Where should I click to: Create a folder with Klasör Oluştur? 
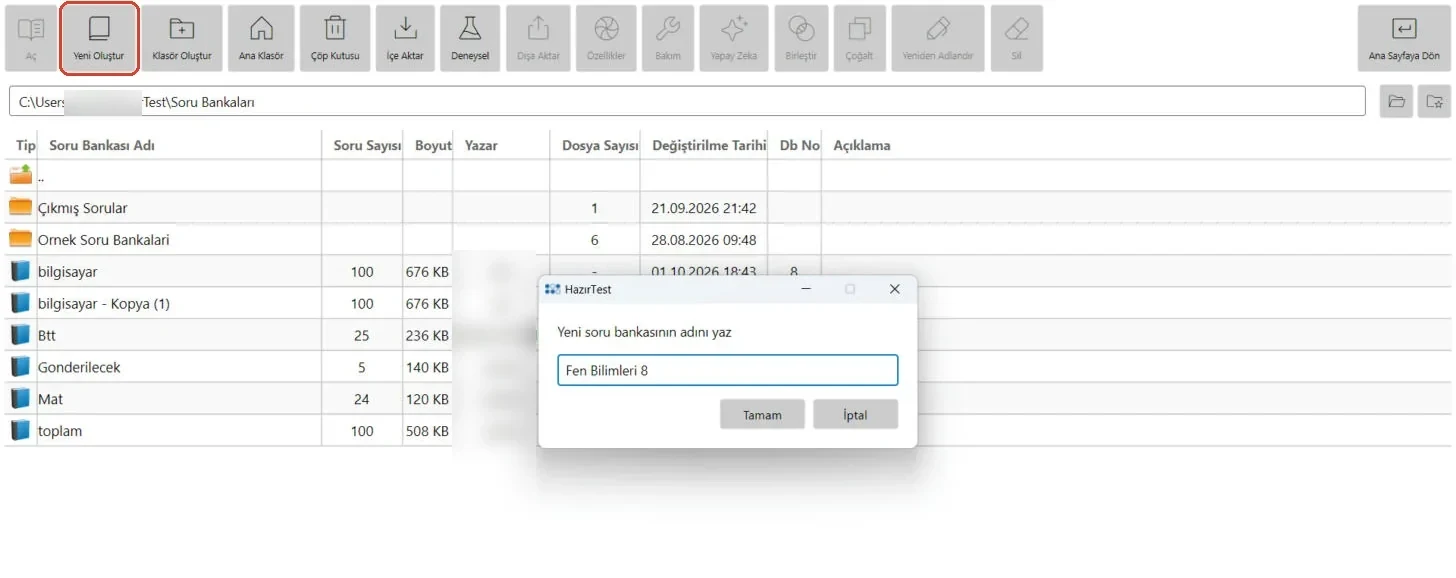point(182,38)
